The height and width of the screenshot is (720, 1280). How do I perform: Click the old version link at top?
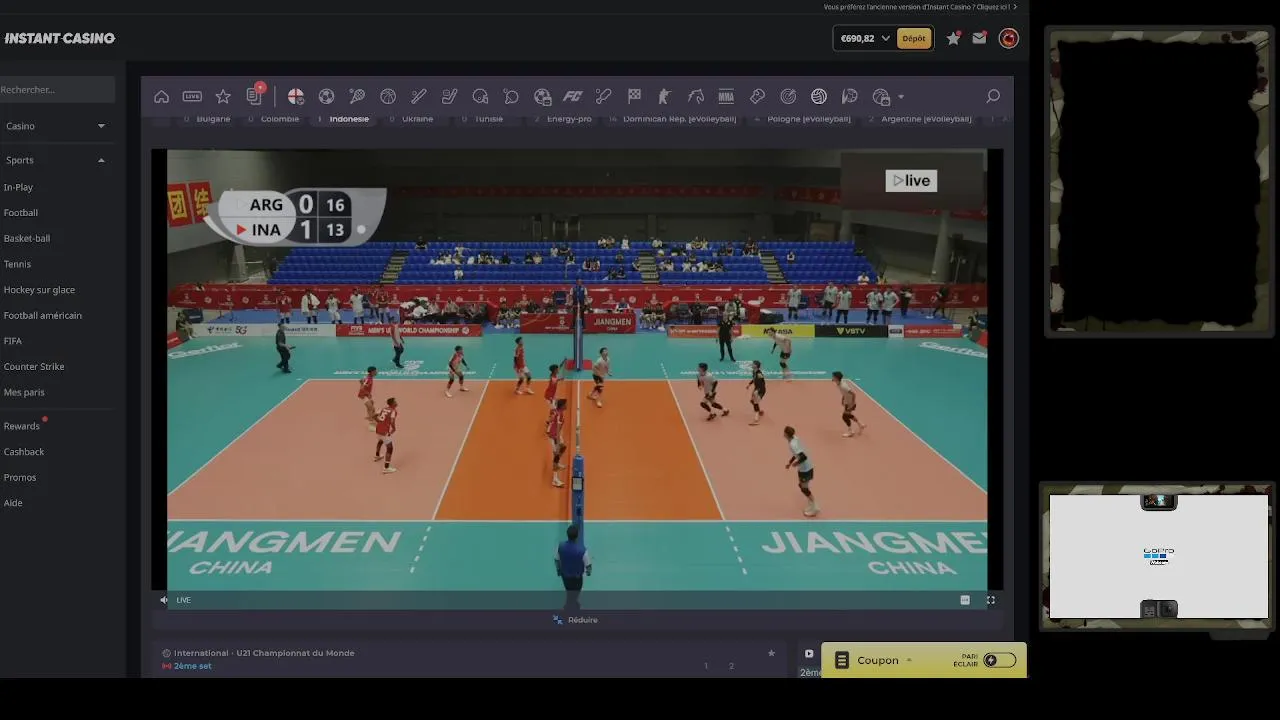pos(920,7)
